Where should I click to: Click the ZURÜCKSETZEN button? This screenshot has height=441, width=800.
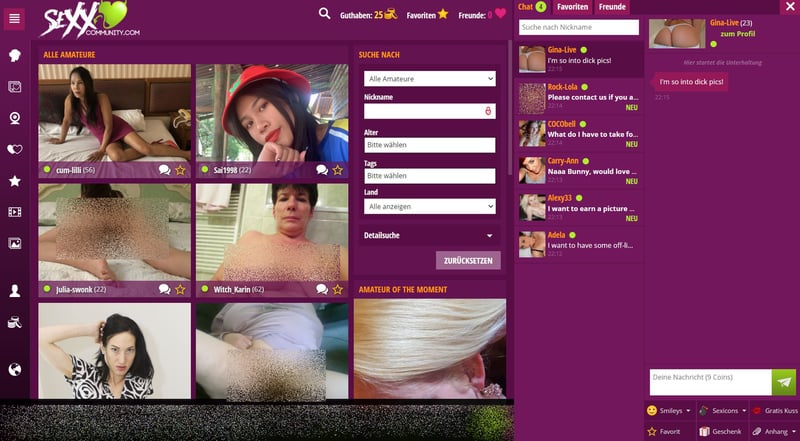(468, 260)
